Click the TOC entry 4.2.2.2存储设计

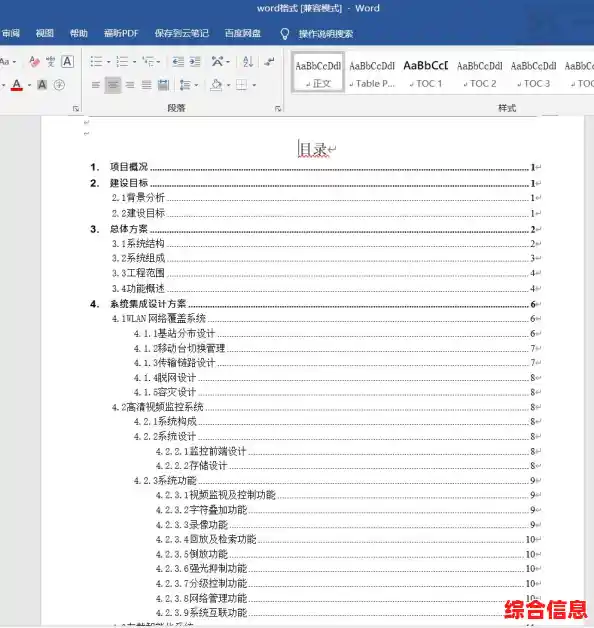(191, 466)
